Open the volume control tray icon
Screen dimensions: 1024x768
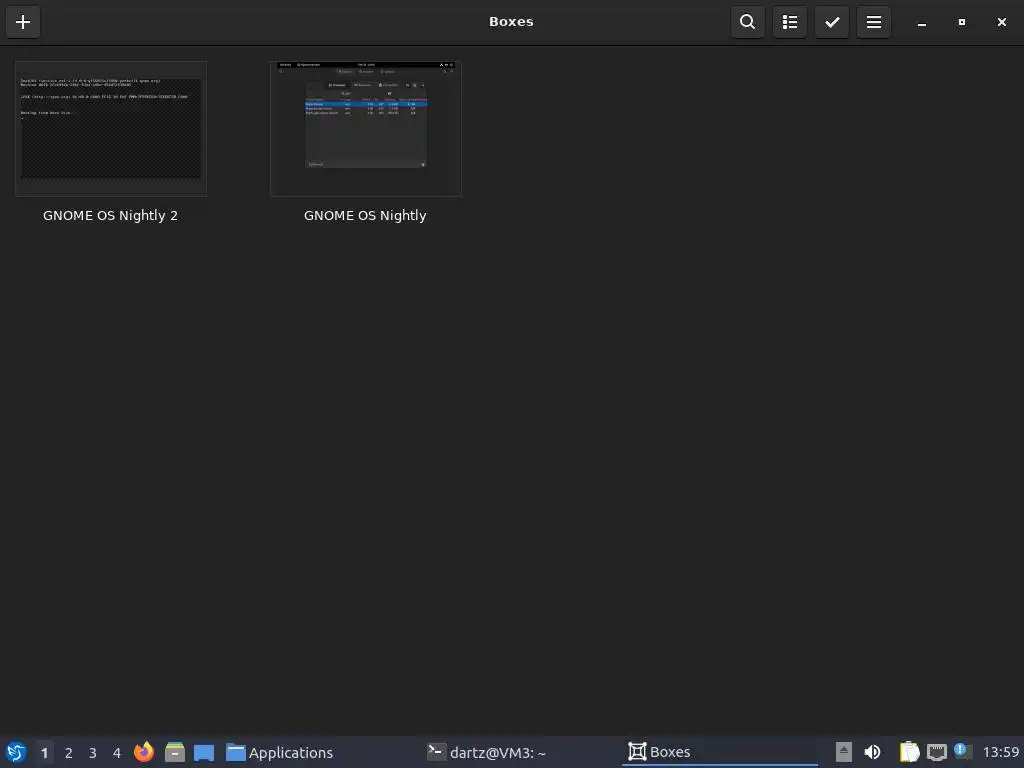click(x=872, y=752)
